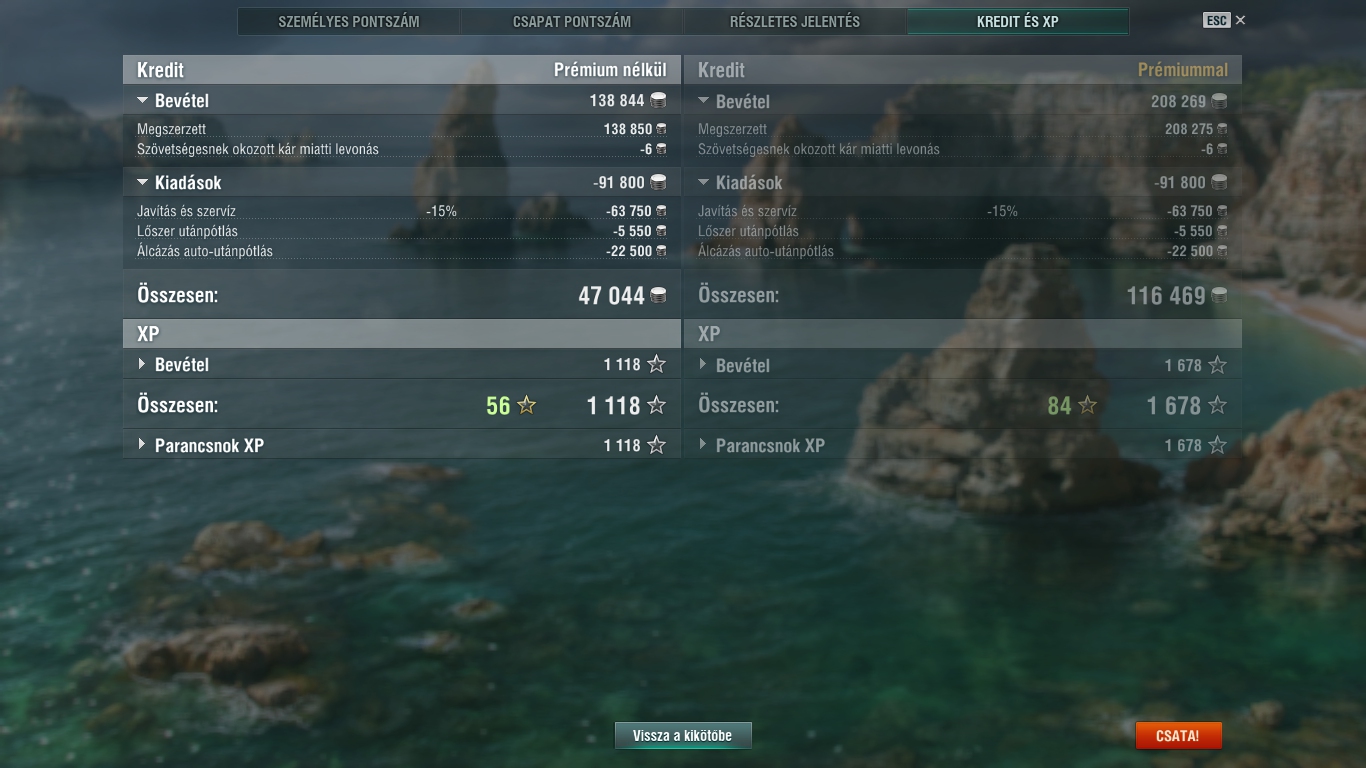
Task: Click the coin icon beside 208 269 Bevétel
Action: click(x=1219, y=101)
